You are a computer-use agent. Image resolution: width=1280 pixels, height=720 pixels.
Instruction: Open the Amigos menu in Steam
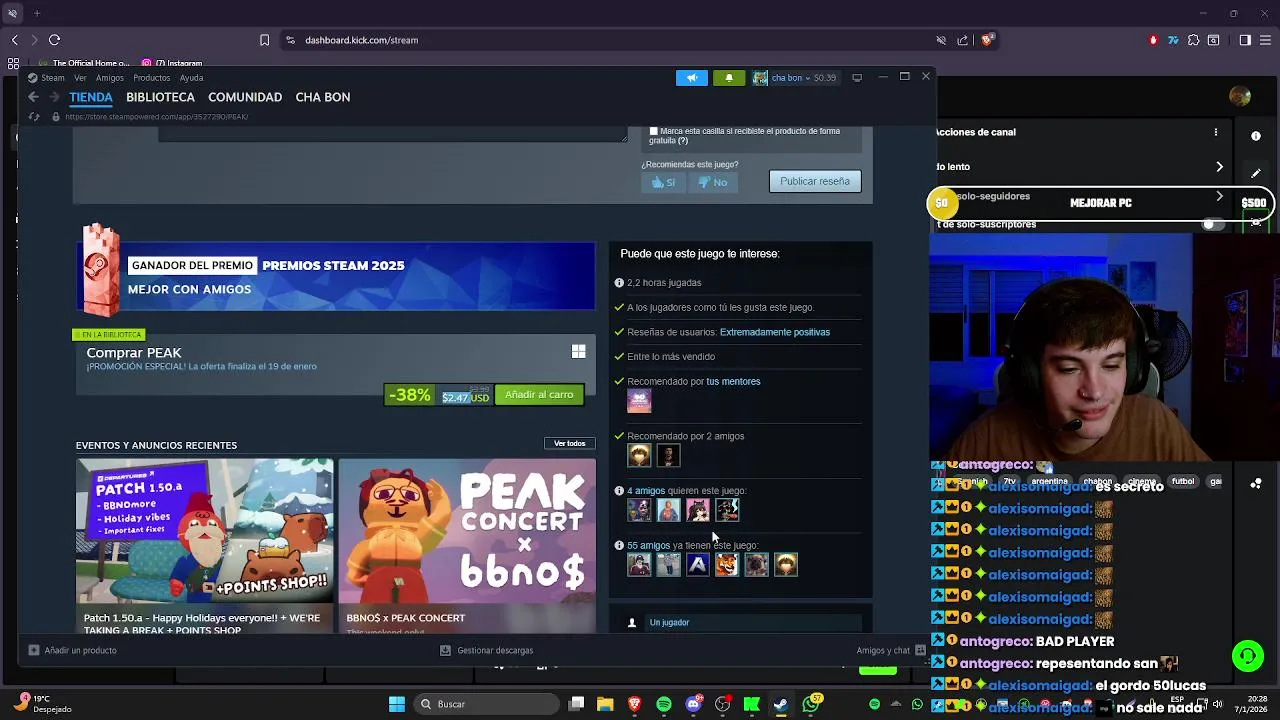tap(110, 78)
